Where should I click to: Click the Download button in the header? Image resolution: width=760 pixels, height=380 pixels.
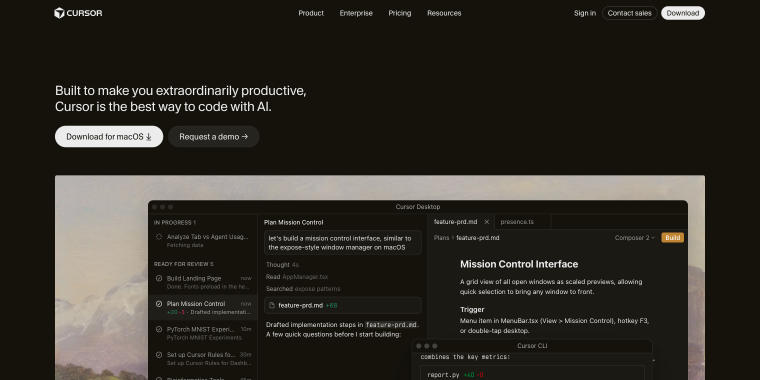click(682, 13)
